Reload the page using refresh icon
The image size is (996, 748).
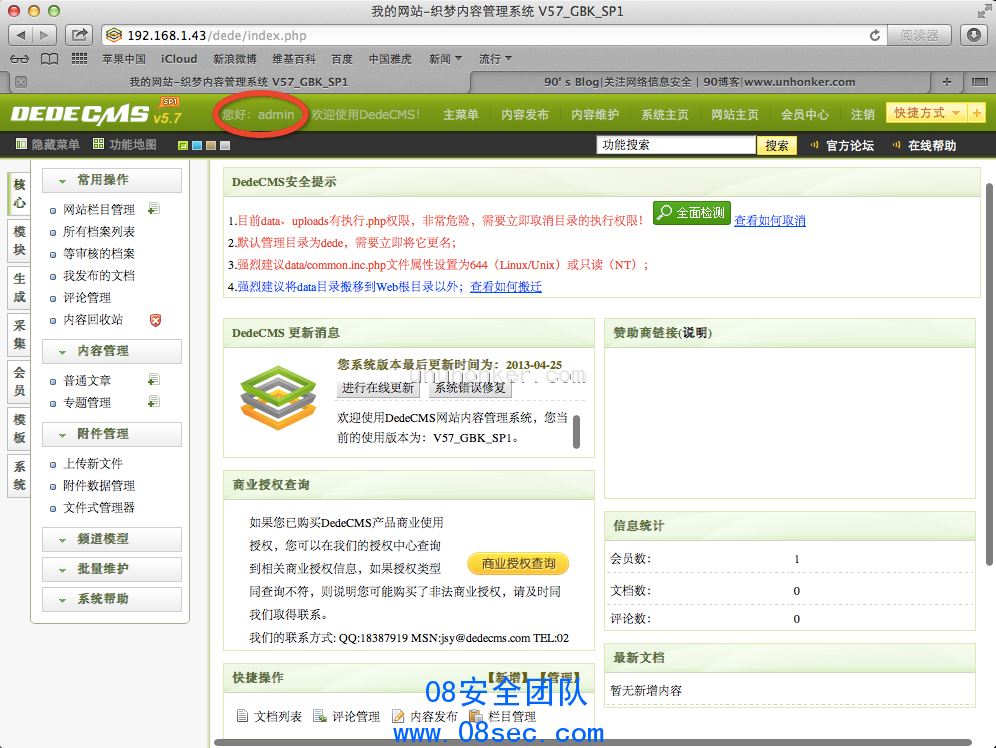click(x=875, y=36)
